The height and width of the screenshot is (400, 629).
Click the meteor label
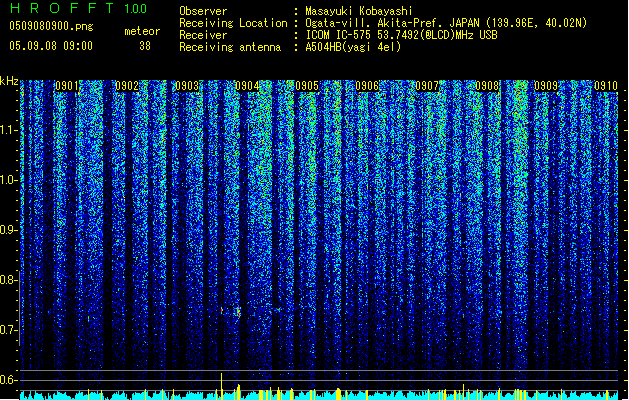142,31
